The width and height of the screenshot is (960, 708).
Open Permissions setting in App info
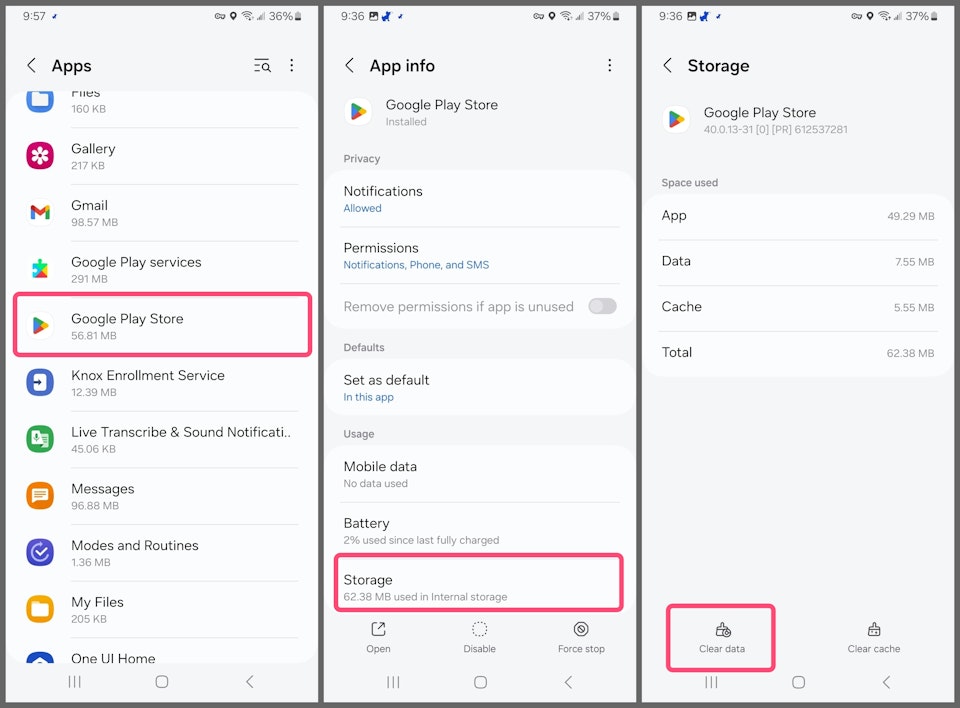point(480,255)
